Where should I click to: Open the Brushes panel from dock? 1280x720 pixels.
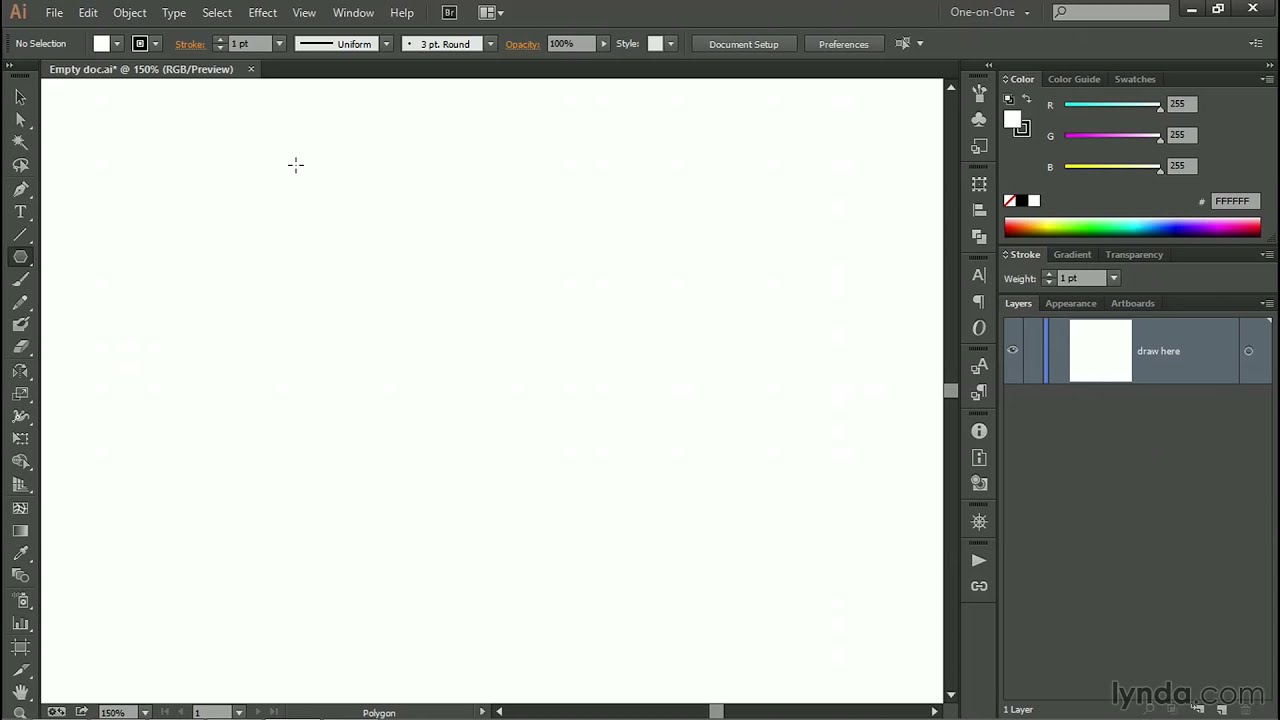point(979,93)
